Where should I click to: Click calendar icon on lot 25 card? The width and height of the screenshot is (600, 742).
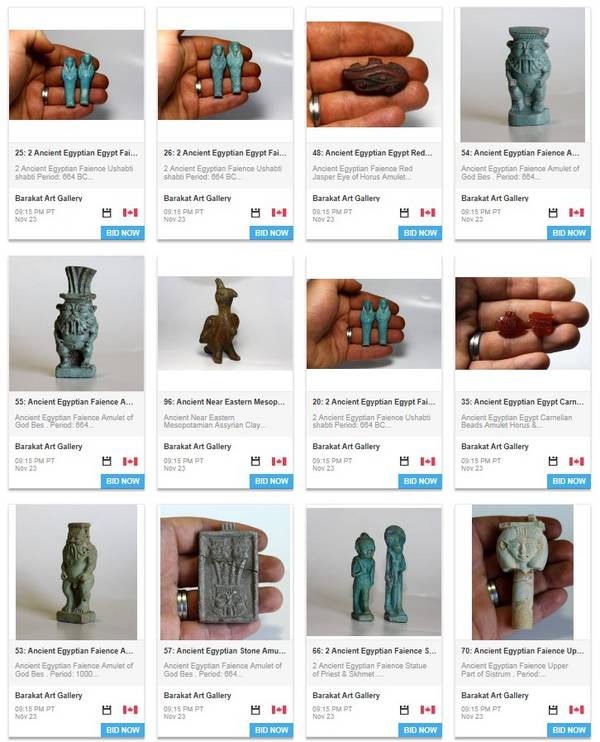click(x=107, y=213)
